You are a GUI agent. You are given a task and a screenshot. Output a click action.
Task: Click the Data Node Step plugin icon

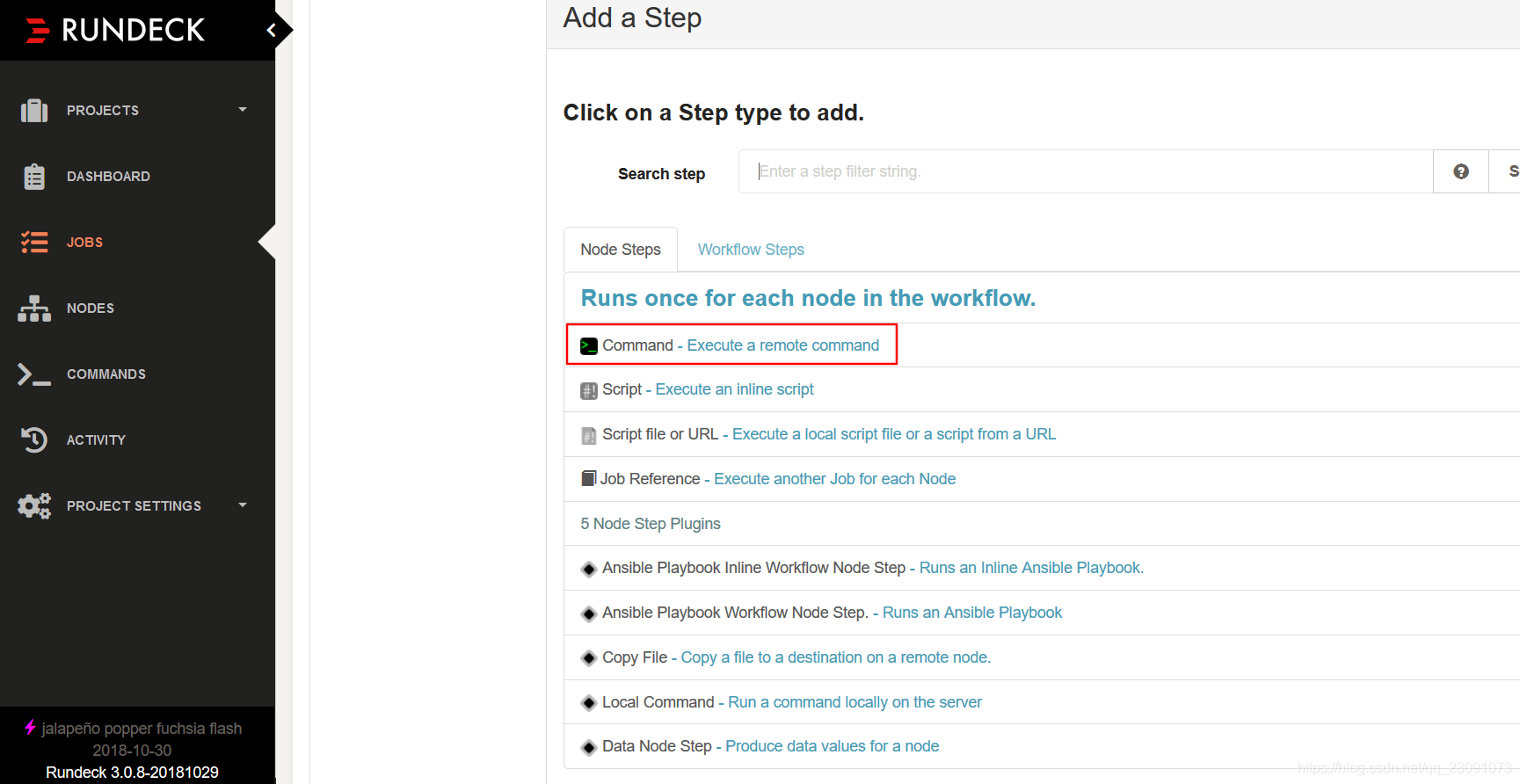(x=589, y=748)
